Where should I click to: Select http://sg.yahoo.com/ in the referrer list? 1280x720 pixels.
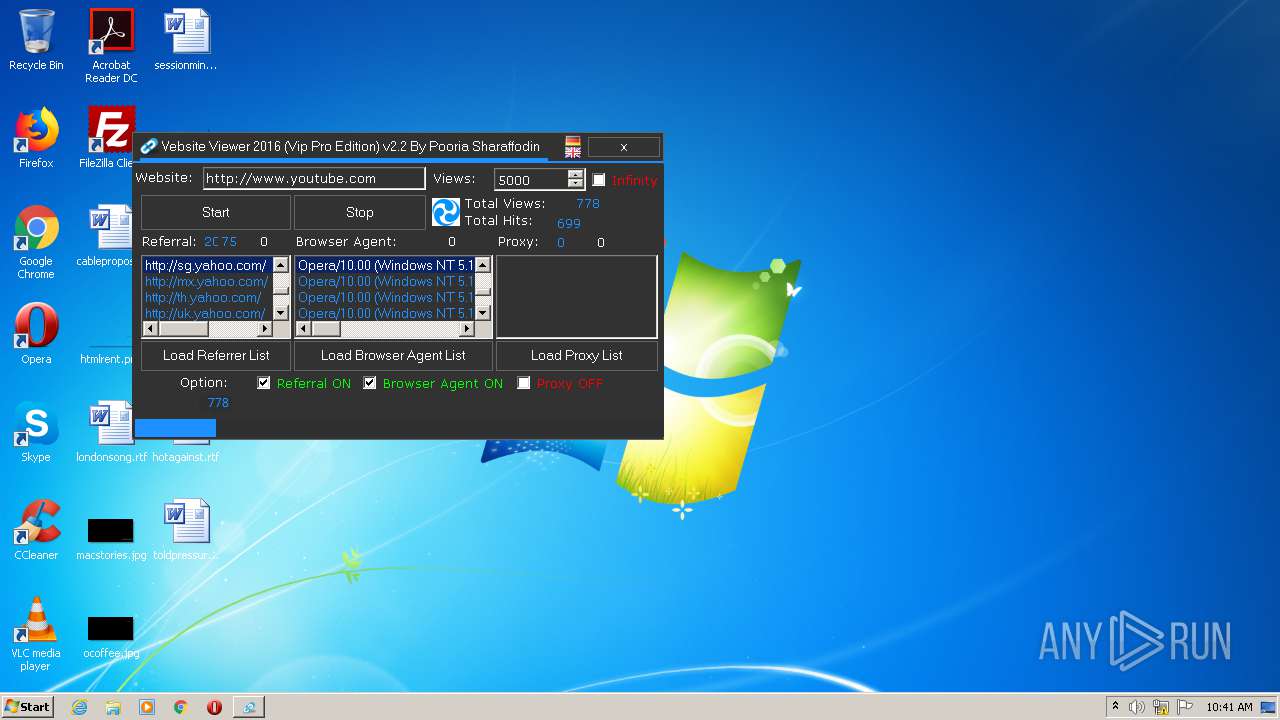tap(207, 265)
